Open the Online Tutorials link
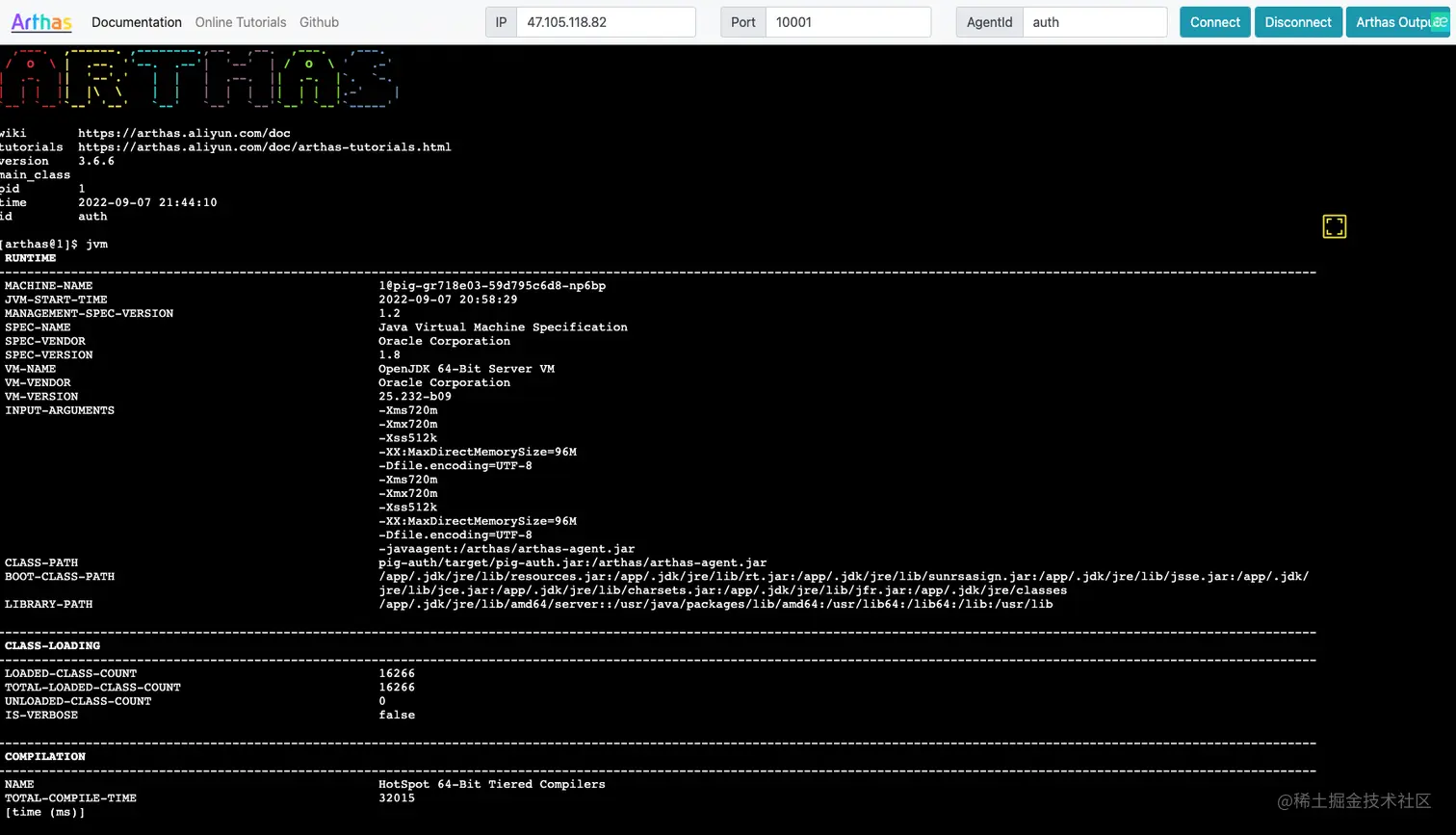Image resolution: width=1456 pixels, height=835 pixels. coord(241,22)
